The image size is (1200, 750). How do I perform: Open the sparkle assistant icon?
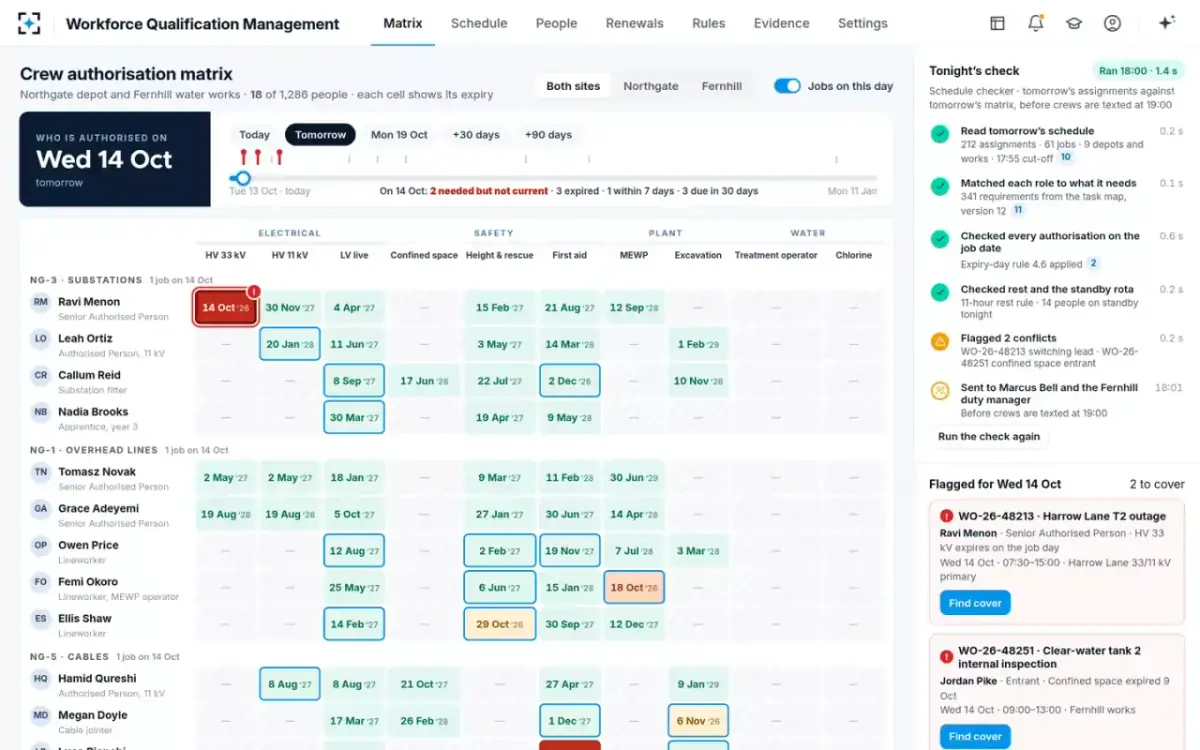(x=1166, y=23)
